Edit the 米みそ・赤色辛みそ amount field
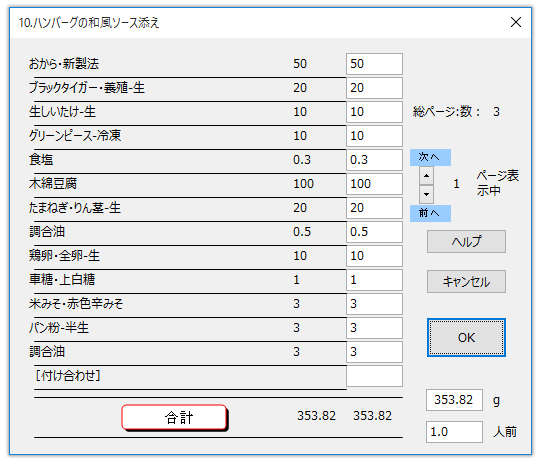Viewport: 540px width, 462px height. click(374, 304)
